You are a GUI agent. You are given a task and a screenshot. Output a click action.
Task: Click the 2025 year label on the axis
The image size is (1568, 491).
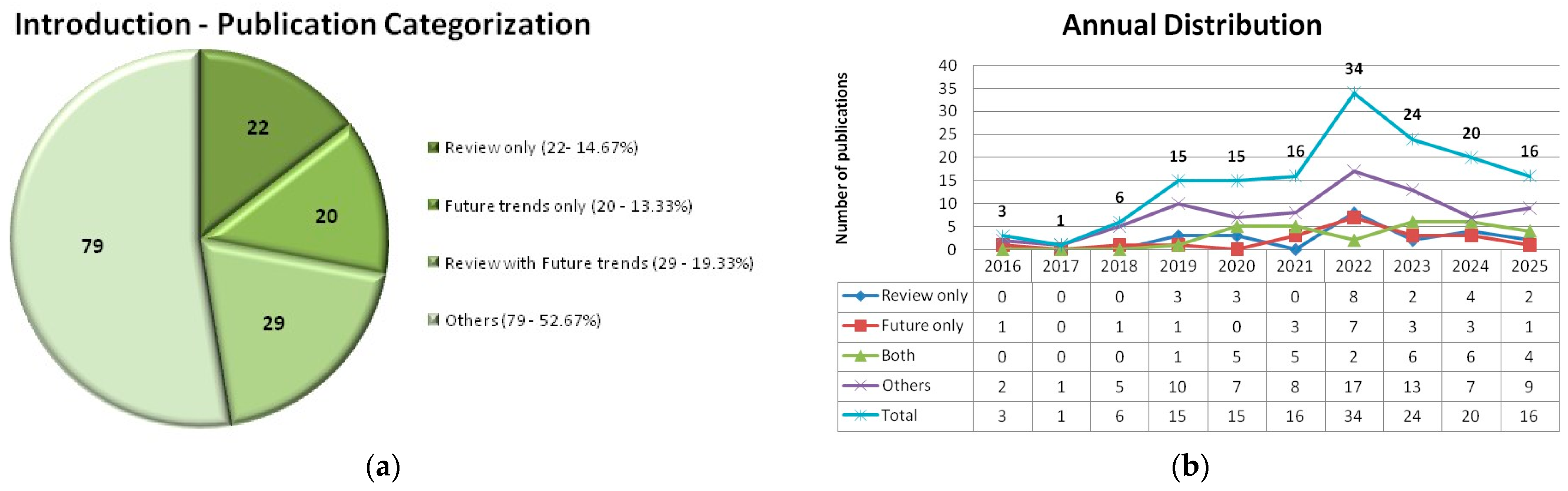pos(1528,266)
